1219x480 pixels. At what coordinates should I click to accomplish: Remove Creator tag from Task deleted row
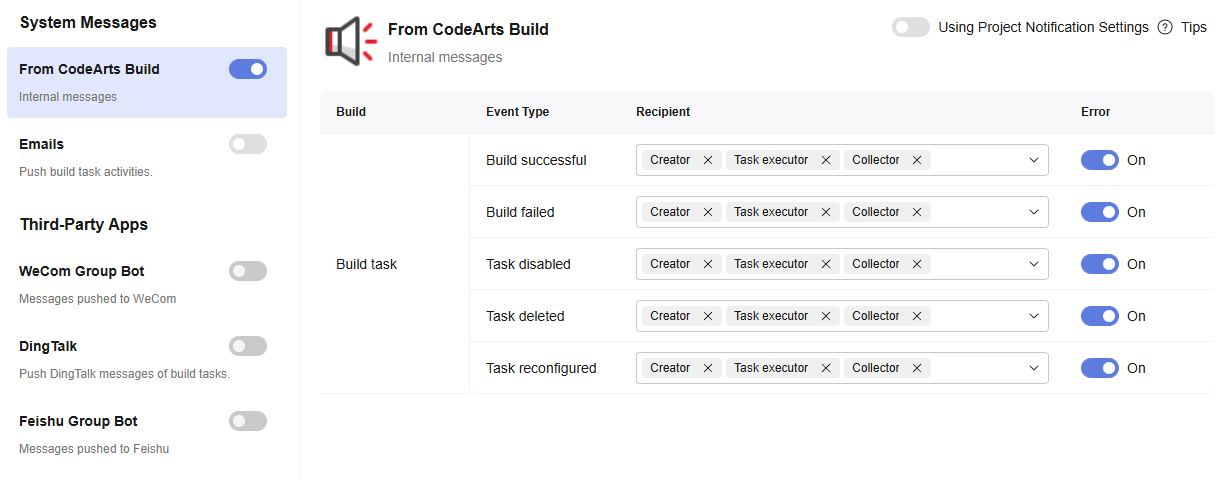tap(708, 316)
